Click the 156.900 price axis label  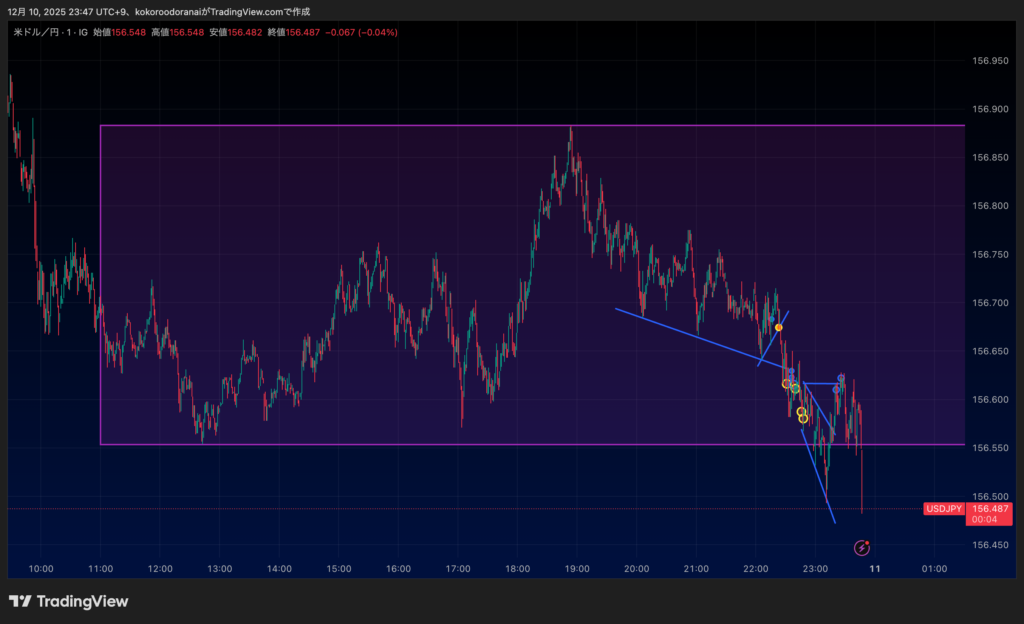pyautogui.click(x=990, y=109)
